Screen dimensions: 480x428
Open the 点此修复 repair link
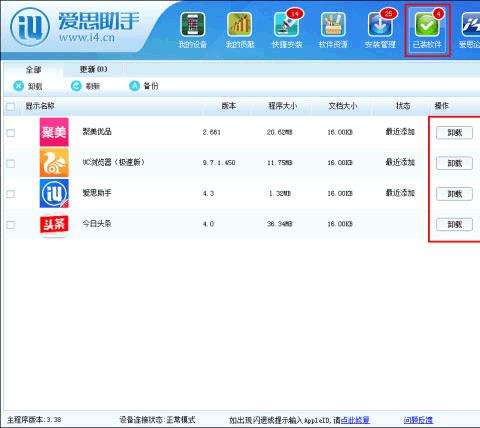(x=355, y=420)
